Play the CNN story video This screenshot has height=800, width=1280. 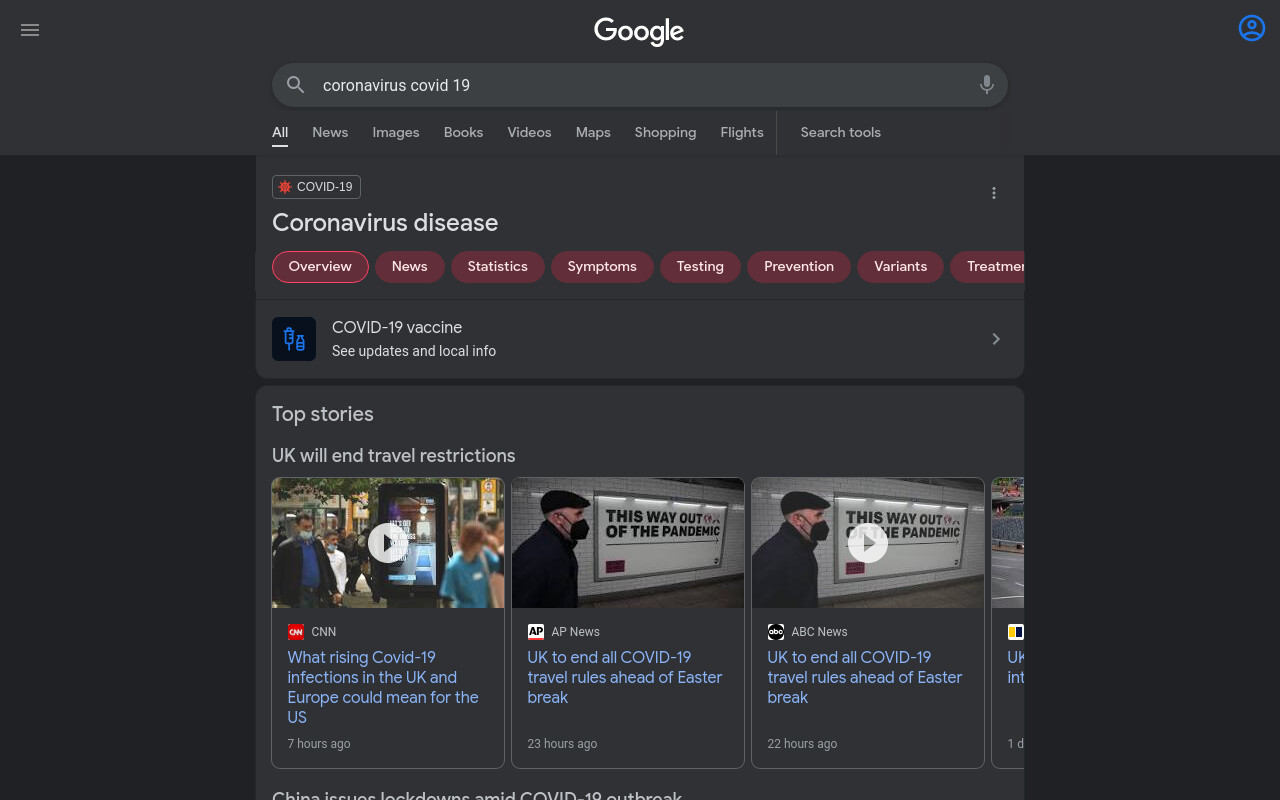coord(388,543)
